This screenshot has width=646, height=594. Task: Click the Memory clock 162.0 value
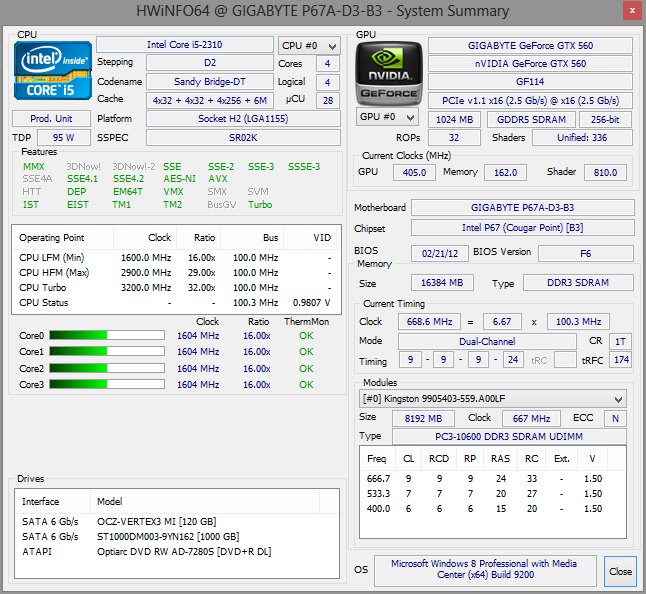pyautogui.click(x=506, y=173)
